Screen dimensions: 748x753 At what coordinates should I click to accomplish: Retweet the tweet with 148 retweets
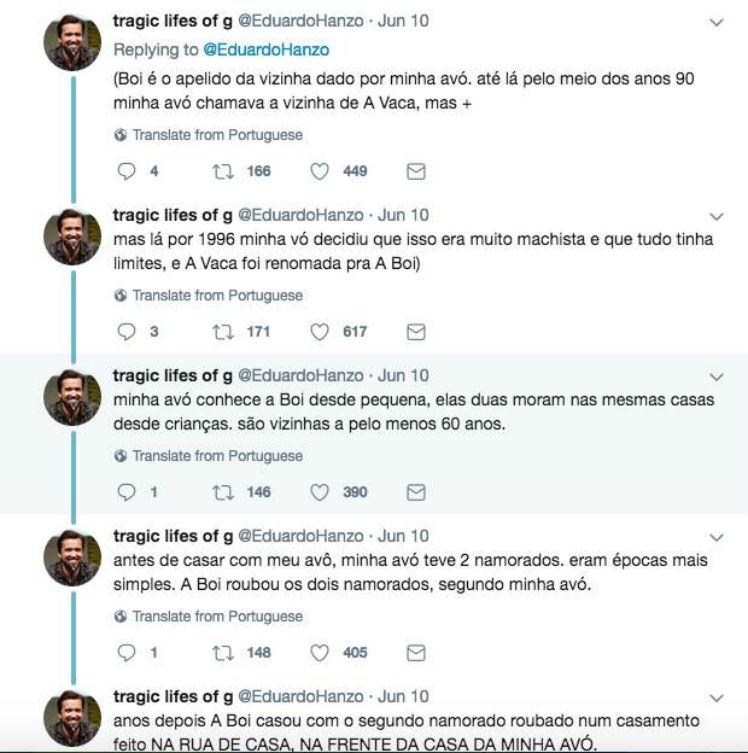point(222,652)
